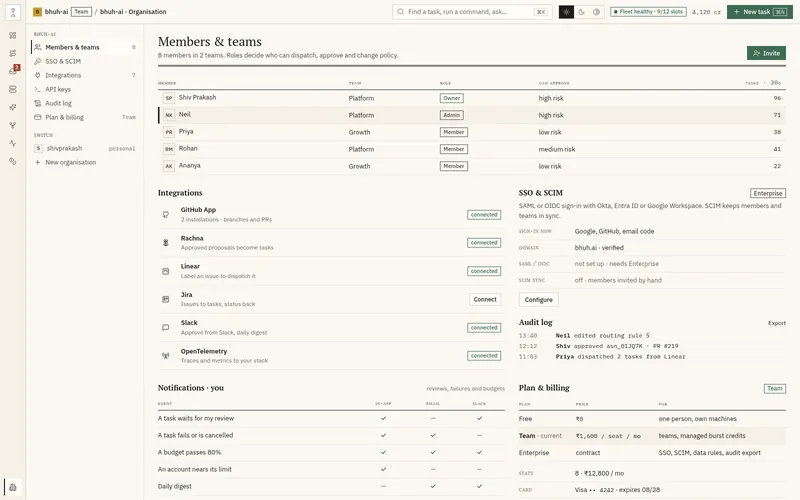Open the Members & teams sidebar section
800x500 pixels.
click(85, 47)
